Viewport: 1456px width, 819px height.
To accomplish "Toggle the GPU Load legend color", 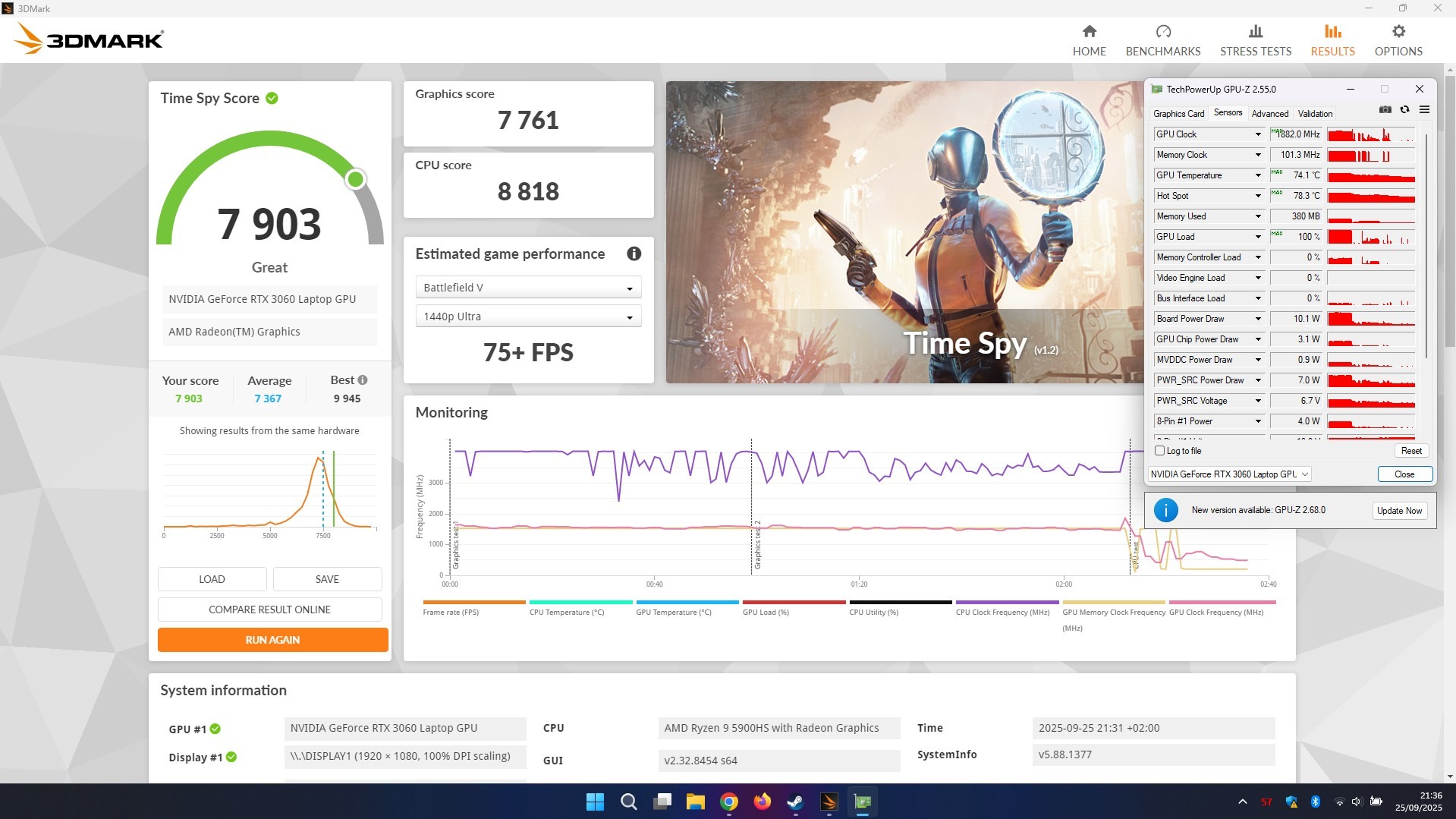I will coord(794,603).
